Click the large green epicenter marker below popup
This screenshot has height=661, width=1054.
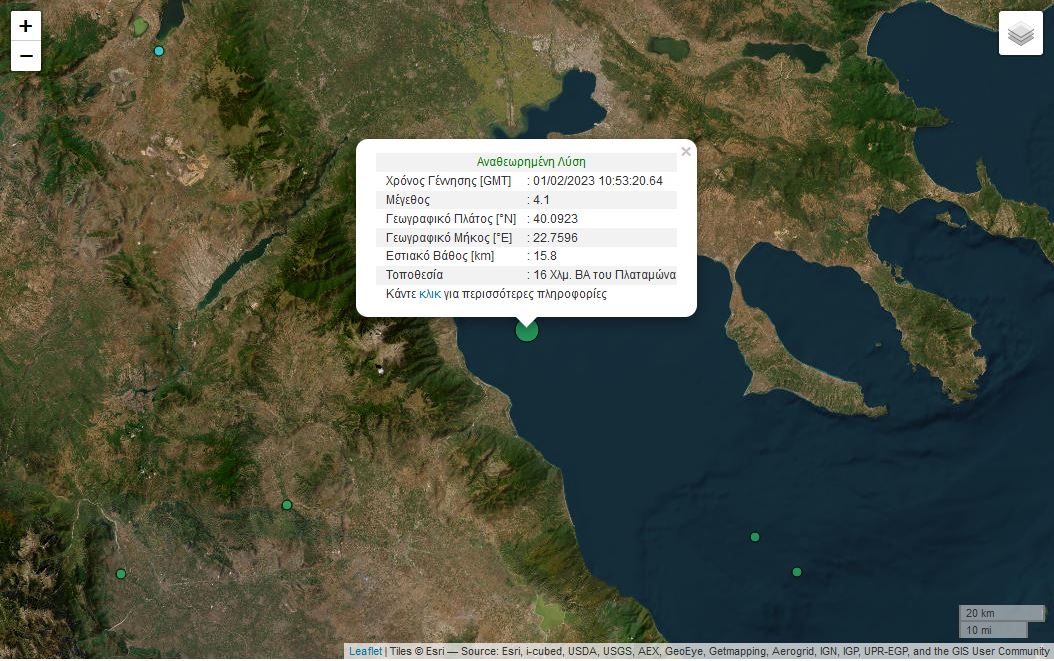pyautogui.click(x=527, y=330)
